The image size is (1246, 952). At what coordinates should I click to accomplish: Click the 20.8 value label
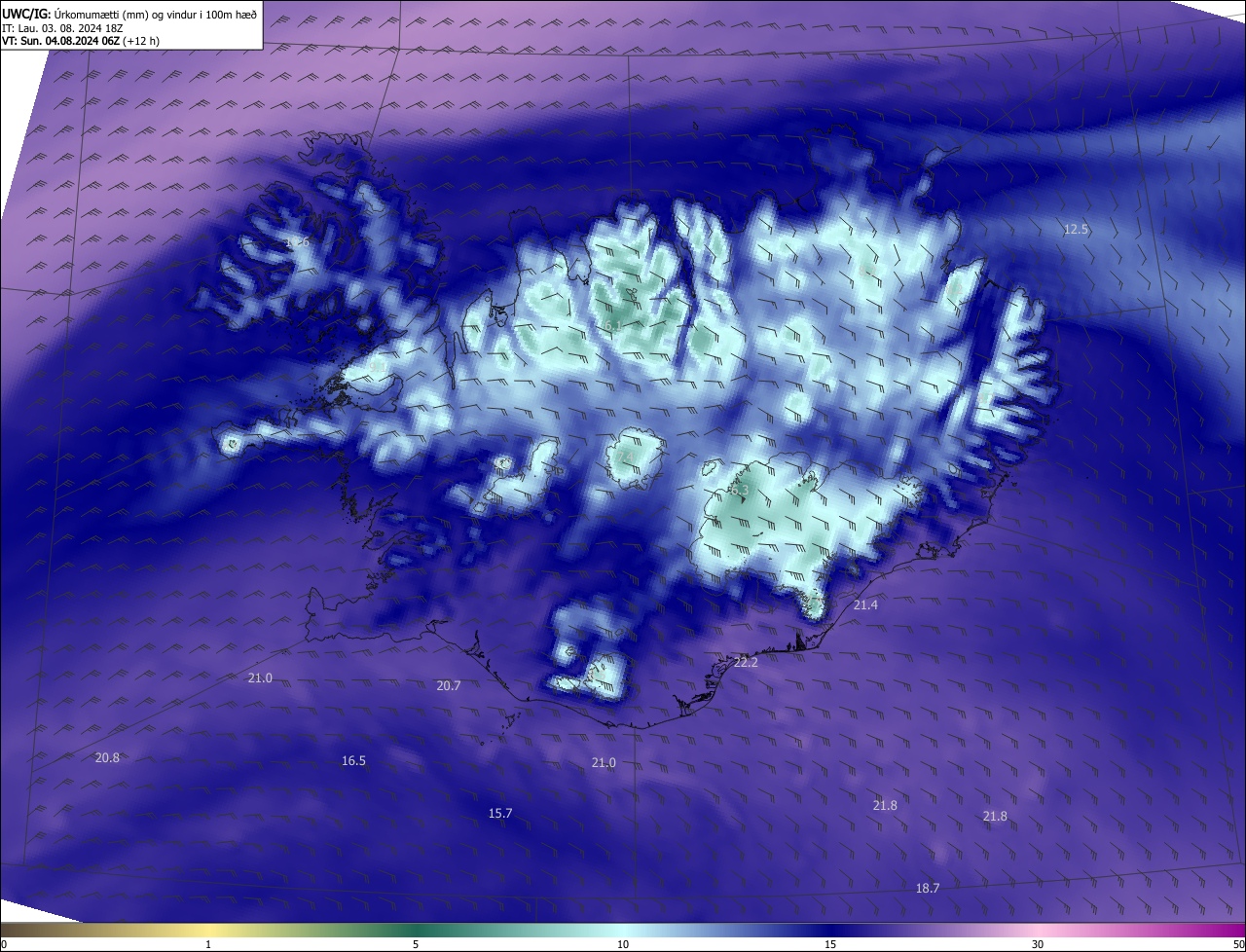[107, 758]
